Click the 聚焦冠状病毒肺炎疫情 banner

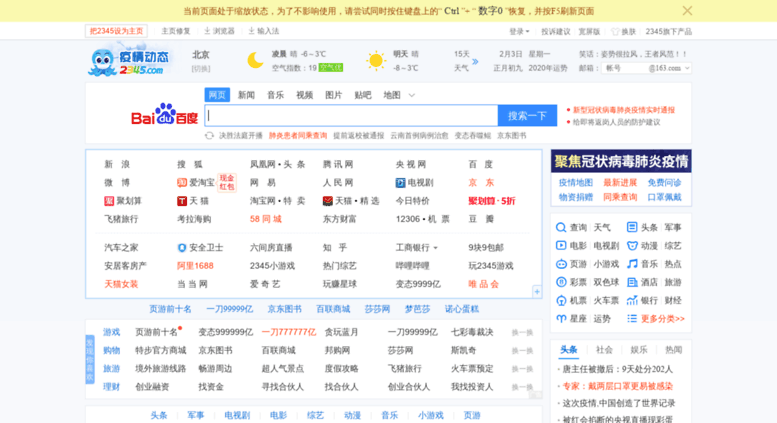(x=621, y=161)
